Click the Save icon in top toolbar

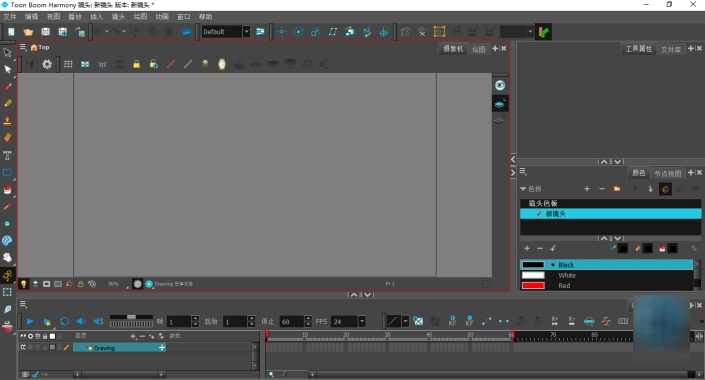[45, 32]
